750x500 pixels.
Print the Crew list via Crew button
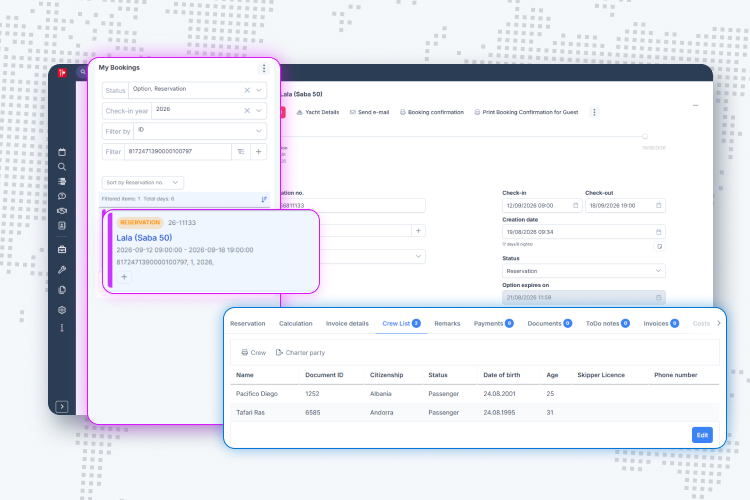(254, 353)
